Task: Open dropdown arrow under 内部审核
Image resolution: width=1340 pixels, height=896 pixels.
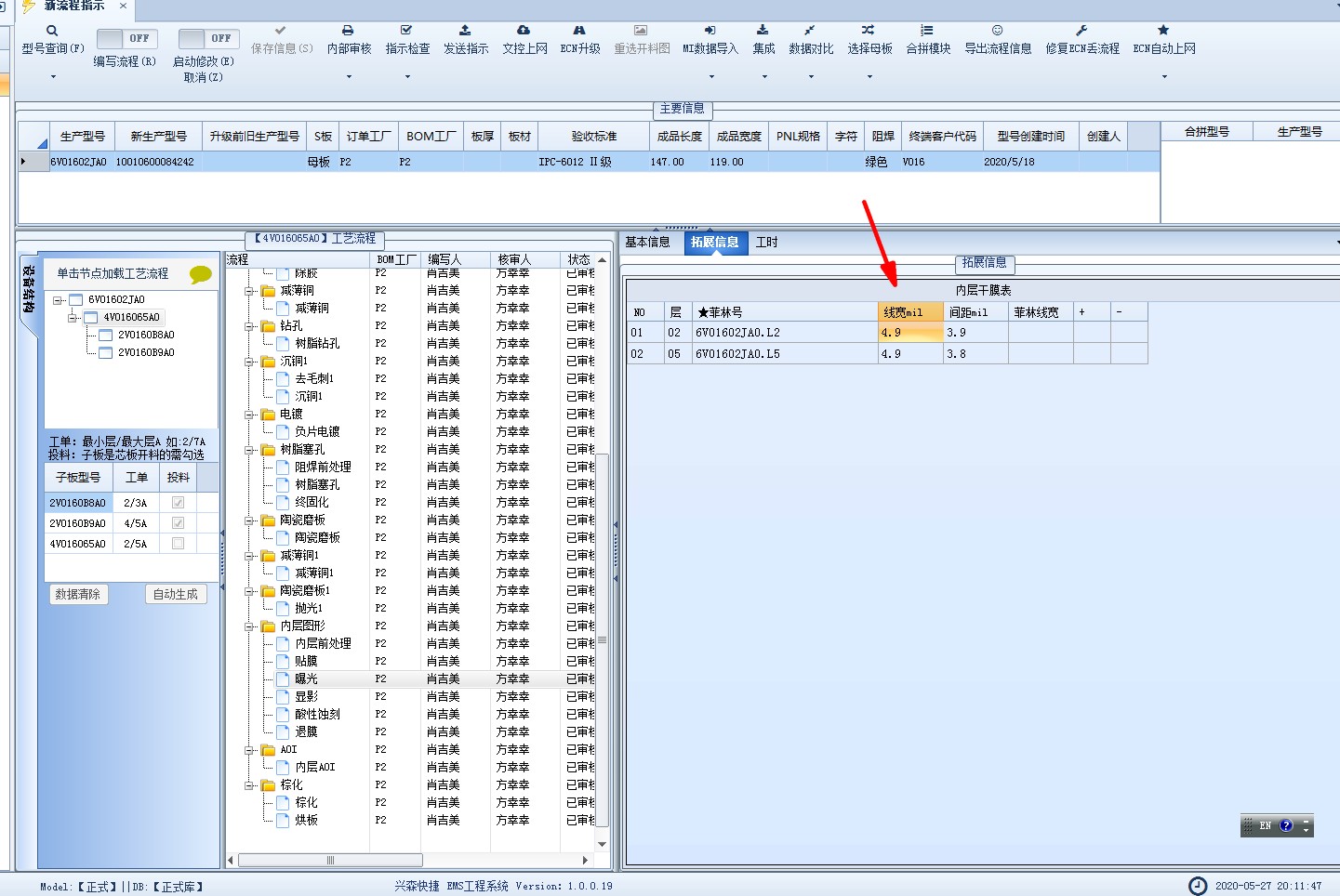Action: pos(349,77)
